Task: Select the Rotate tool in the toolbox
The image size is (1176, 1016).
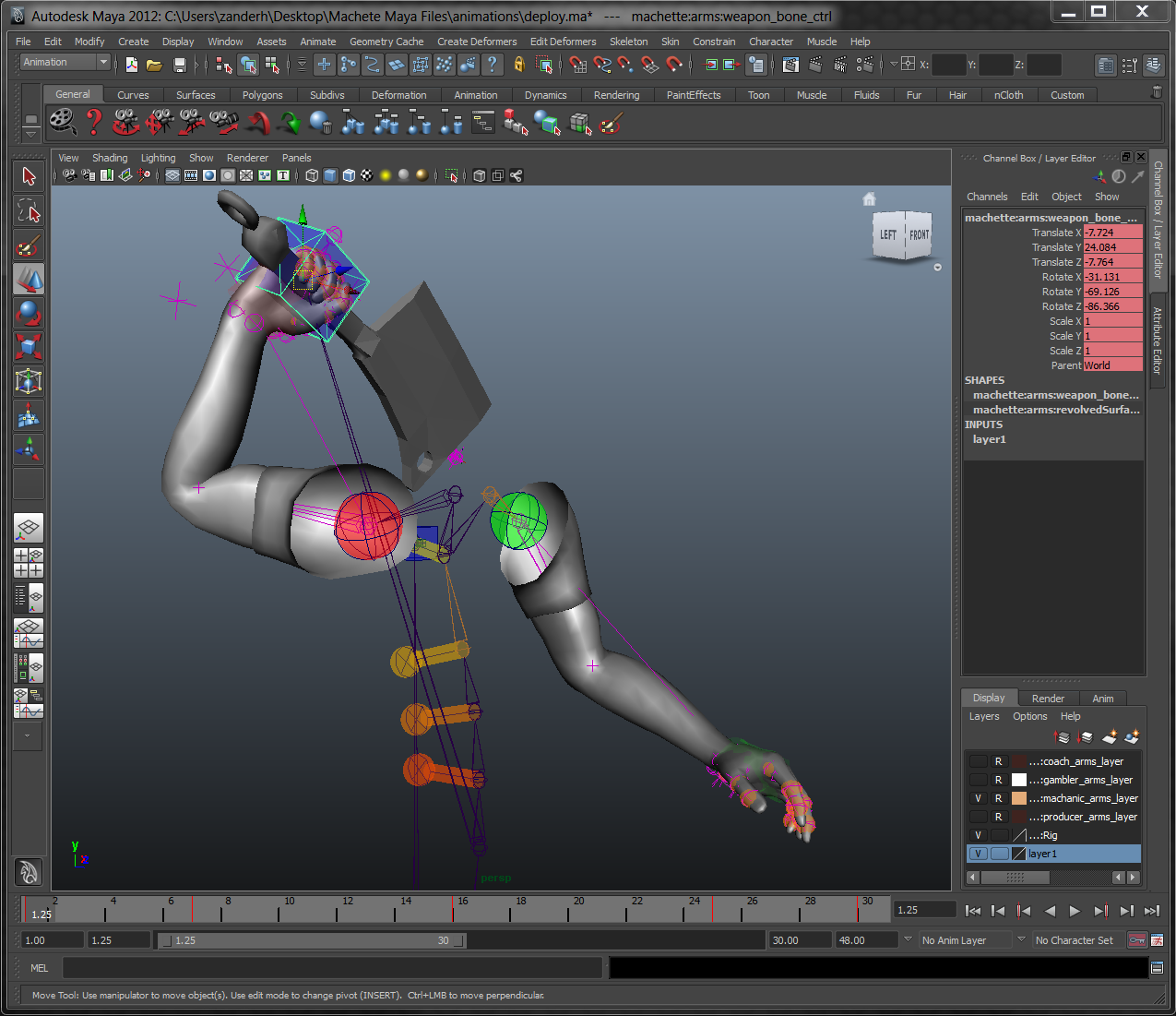Action: [x=29, y=314]
